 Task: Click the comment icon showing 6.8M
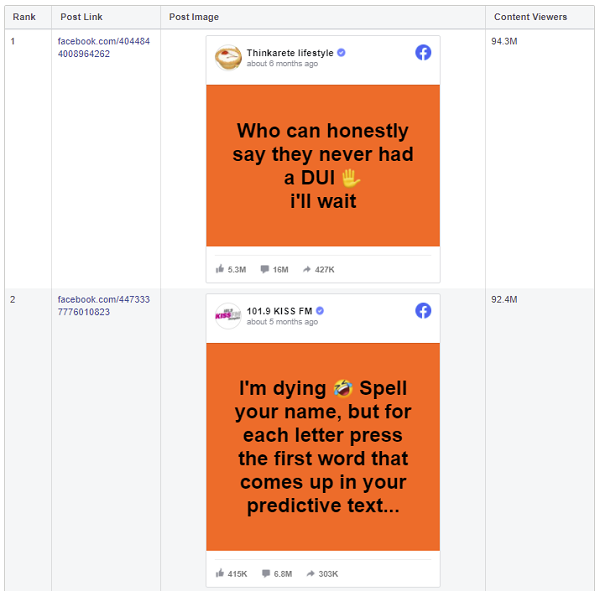tap(264, 573)
